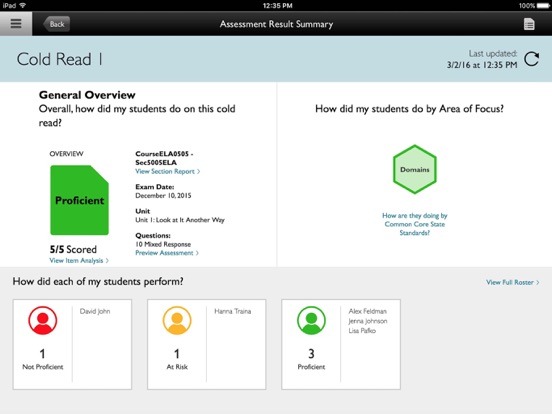Select student David John
Viewport: 552px width, 414px height.
pos(95,311)
